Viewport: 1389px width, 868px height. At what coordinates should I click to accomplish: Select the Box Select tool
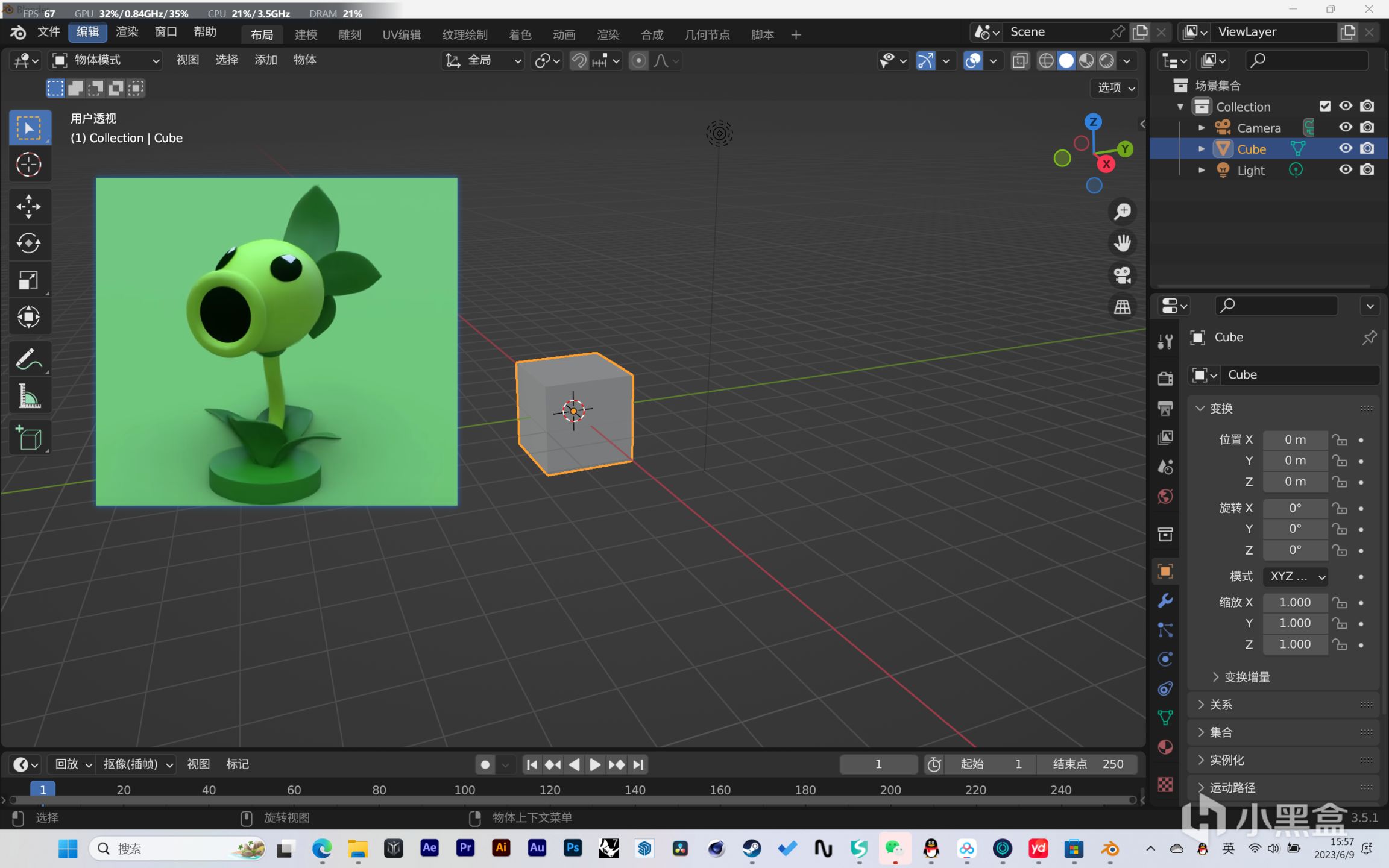[x=29, y=128]
